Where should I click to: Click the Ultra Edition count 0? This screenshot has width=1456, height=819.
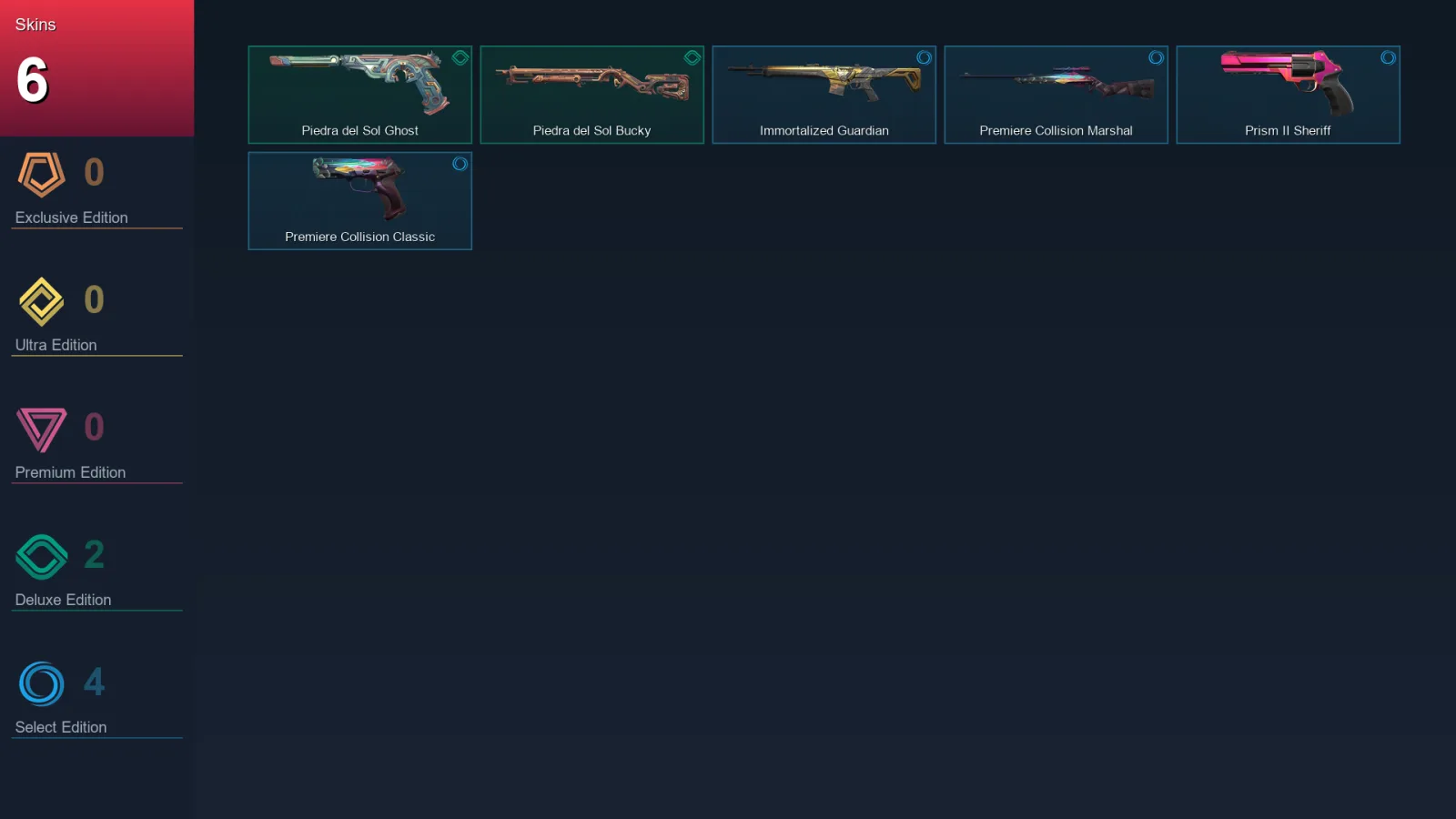pos(94,299)
